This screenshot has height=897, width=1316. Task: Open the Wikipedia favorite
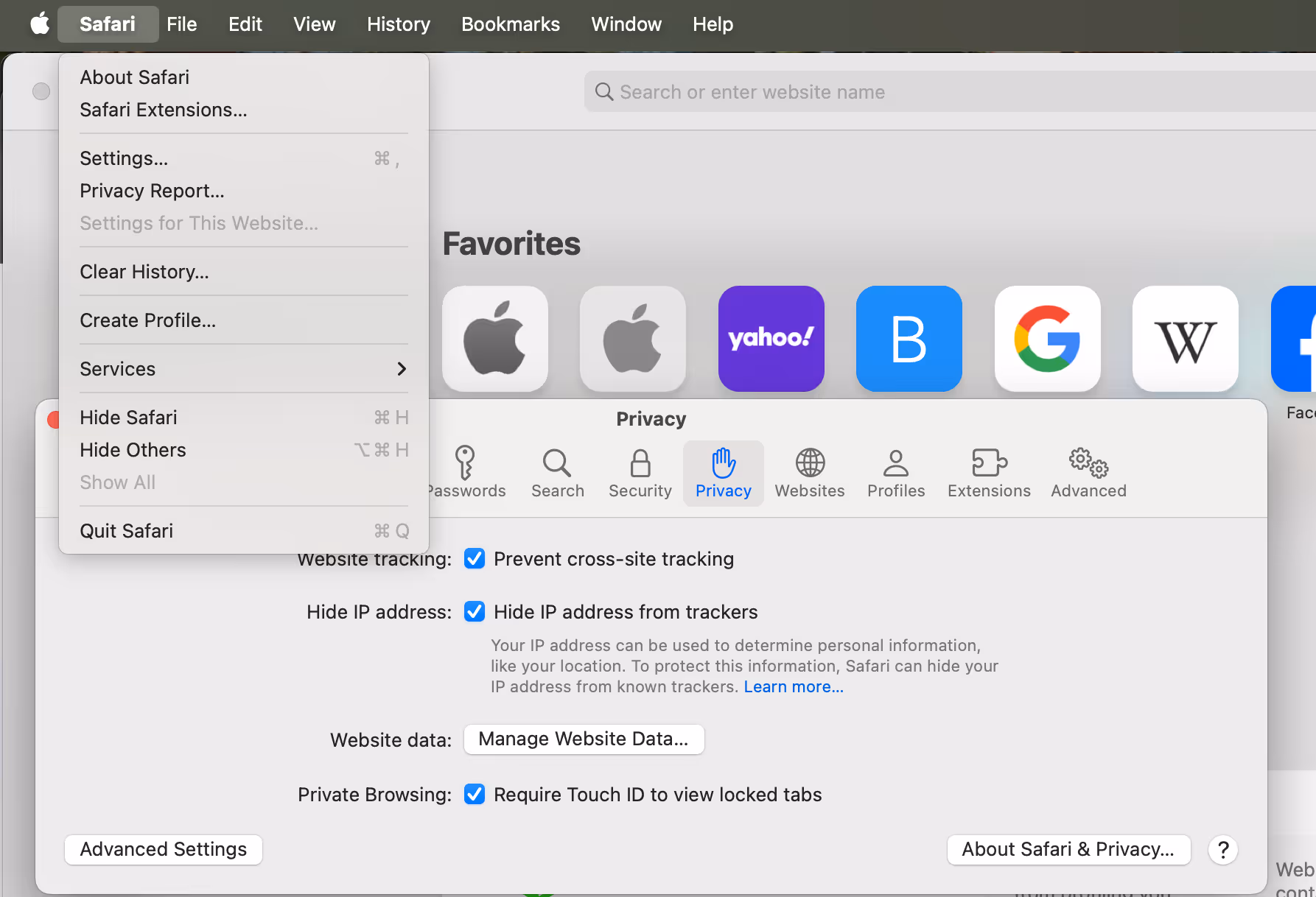(1185, 339)
